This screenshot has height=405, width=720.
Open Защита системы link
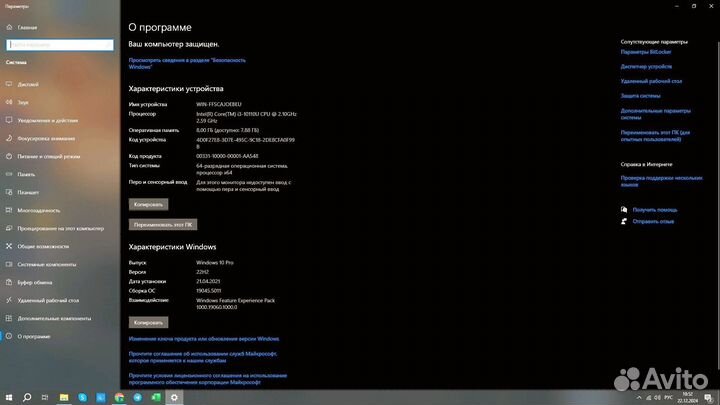point(641,96)
